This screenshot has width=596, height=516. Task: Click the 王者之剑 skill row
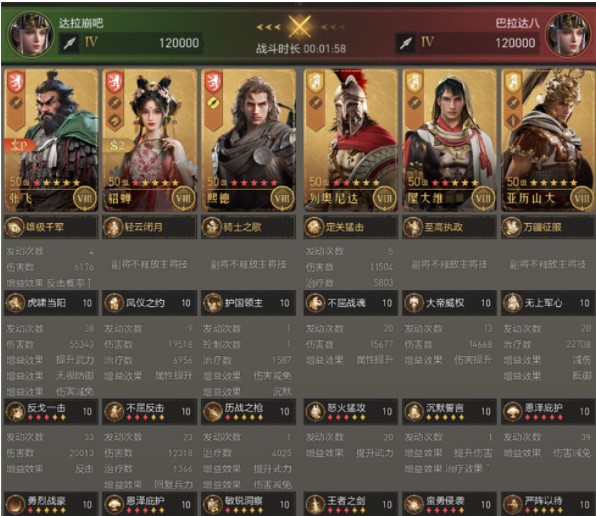click(x=350, y=504)
